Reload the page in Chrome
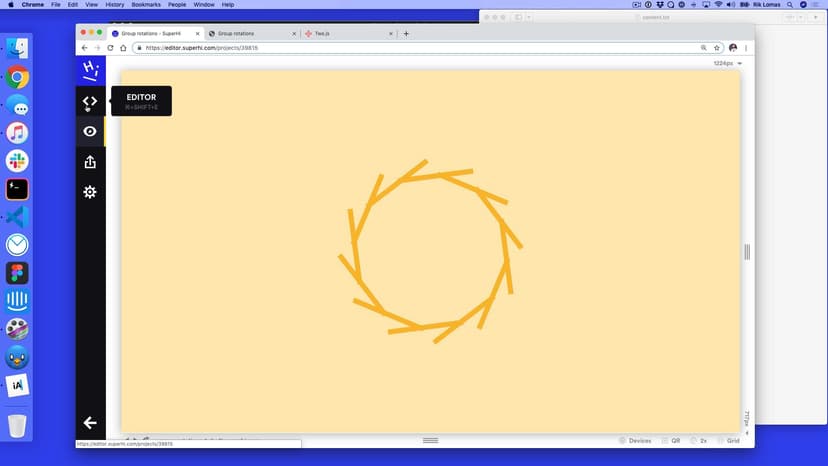Image resolution: width=828 pixels, height=466 pixels. (x=110, y=48)
